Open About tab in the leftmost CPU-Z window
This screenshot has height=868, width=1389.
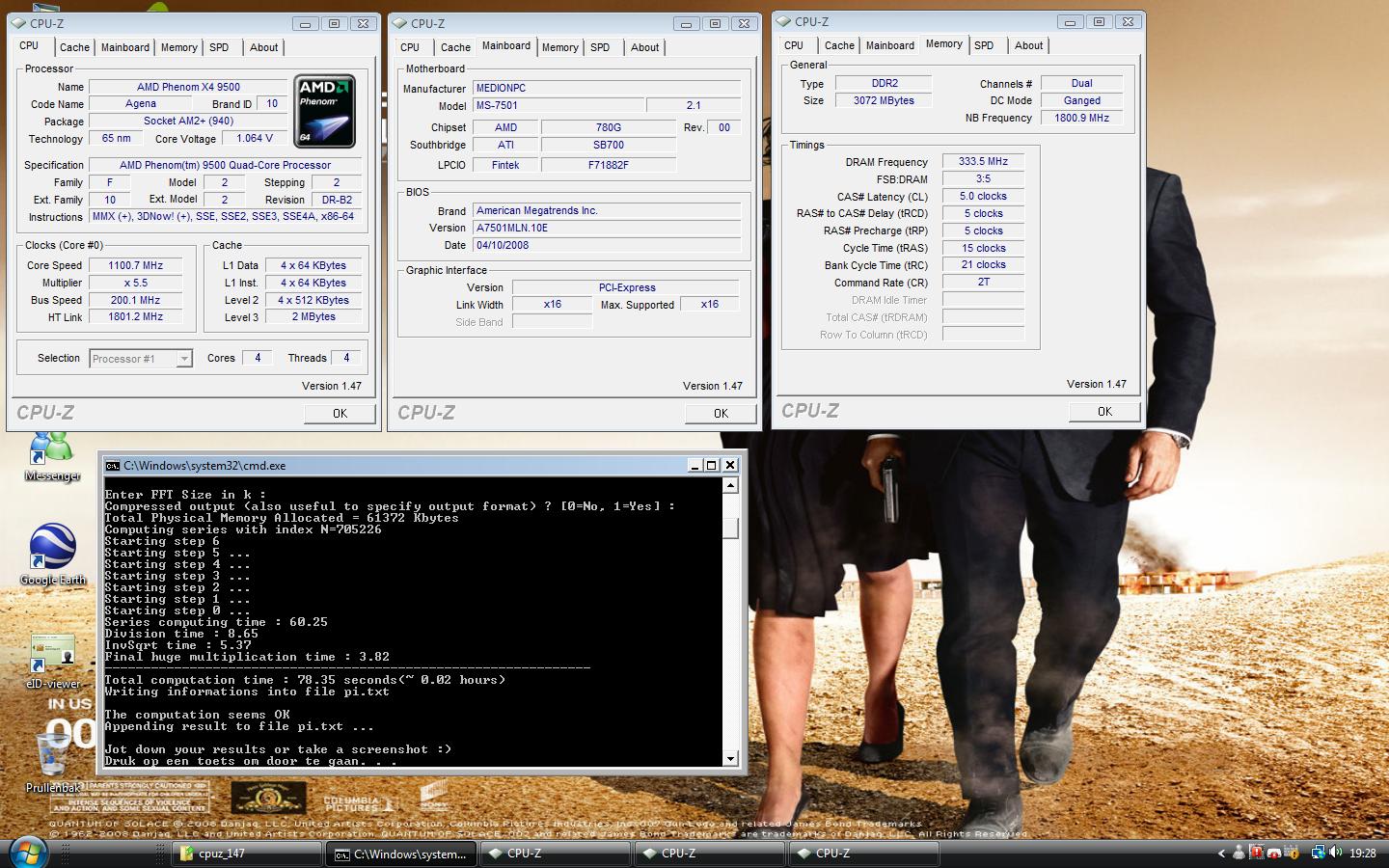263,47
